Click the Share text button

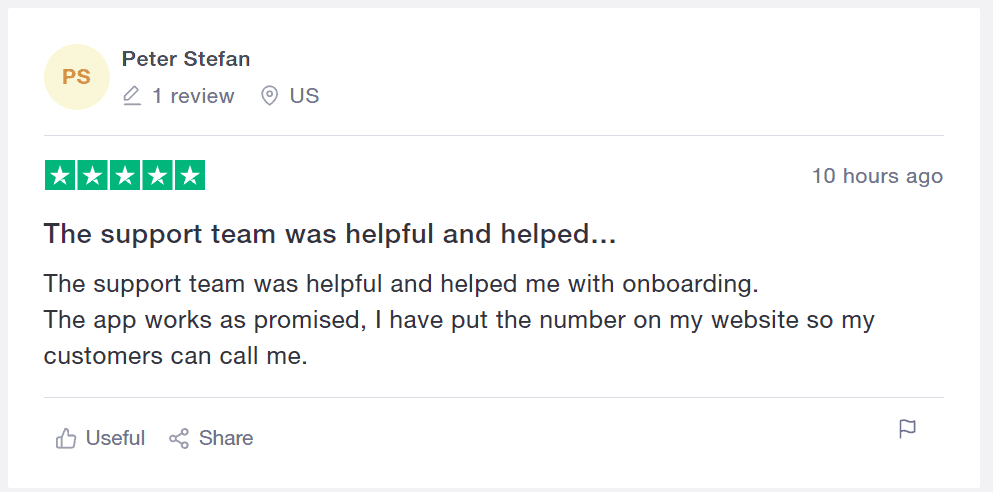tap(226, 438)
